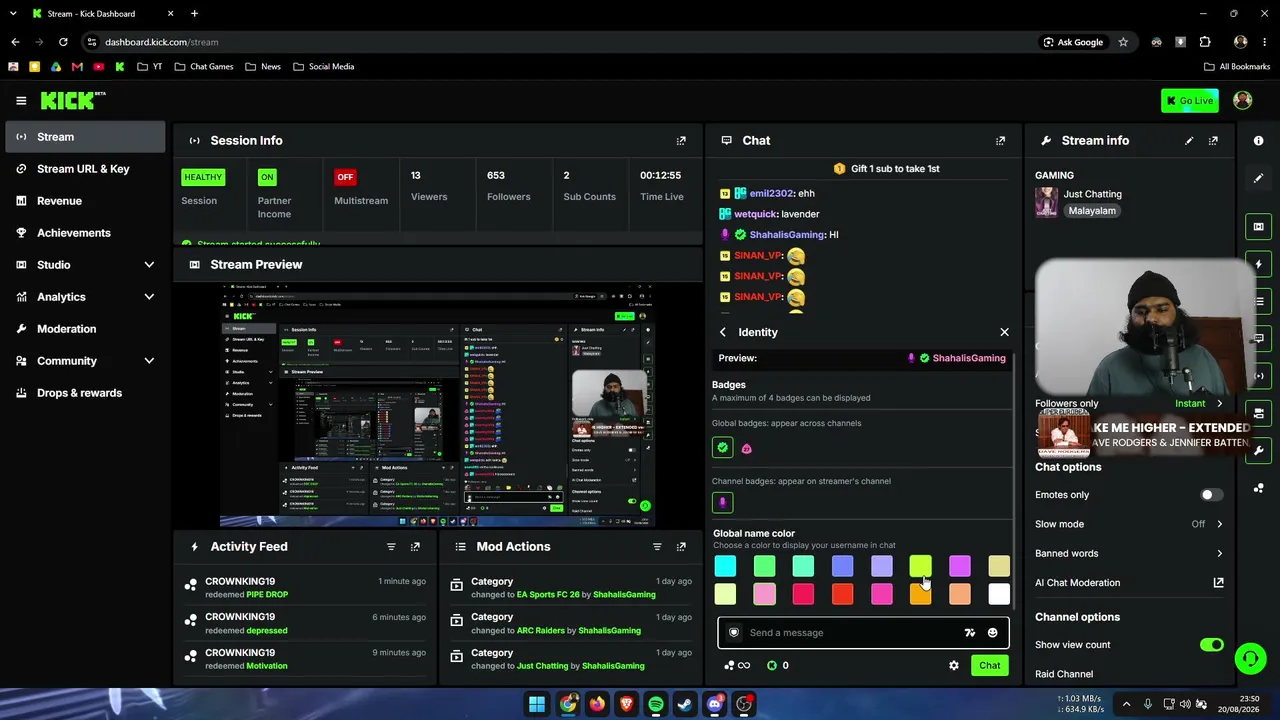Pick the cyan name color swatch
1280x720 pixels.
(x=725, y=567)
